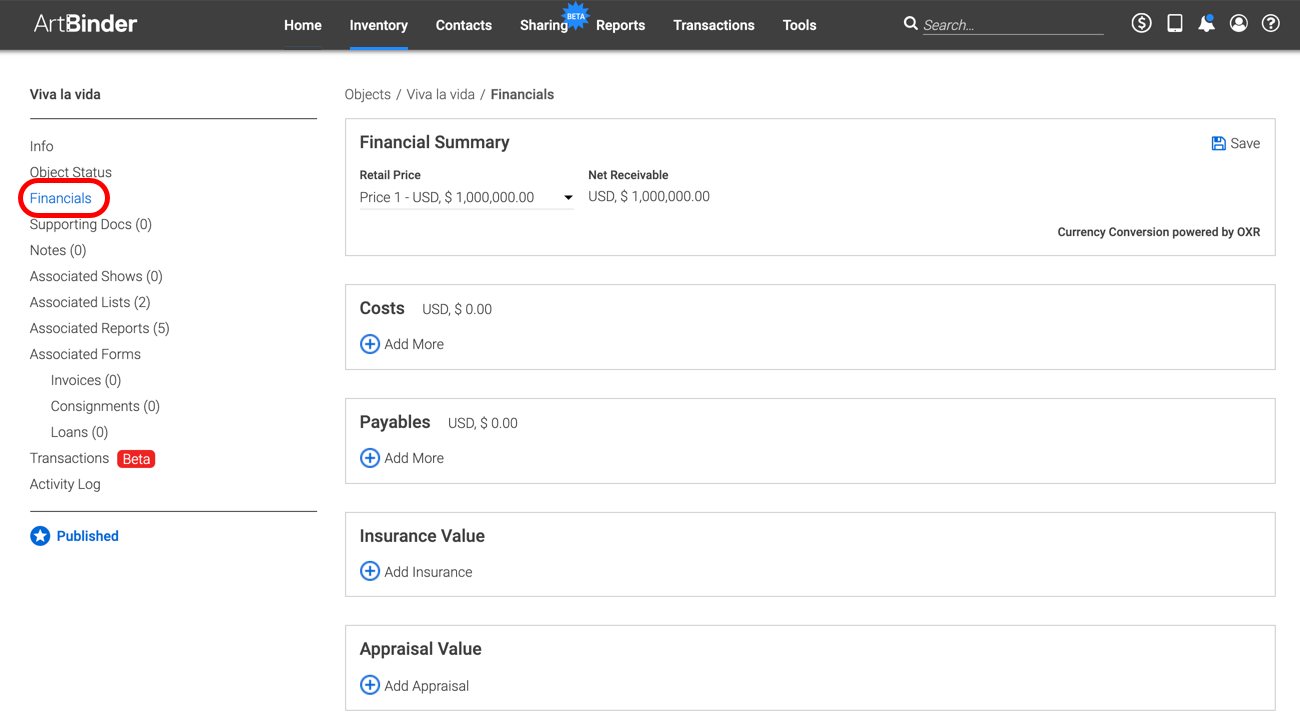Open the Contacts menu
The height and width of the screenshot is (722, 1300).
click(x=464, y=25)
